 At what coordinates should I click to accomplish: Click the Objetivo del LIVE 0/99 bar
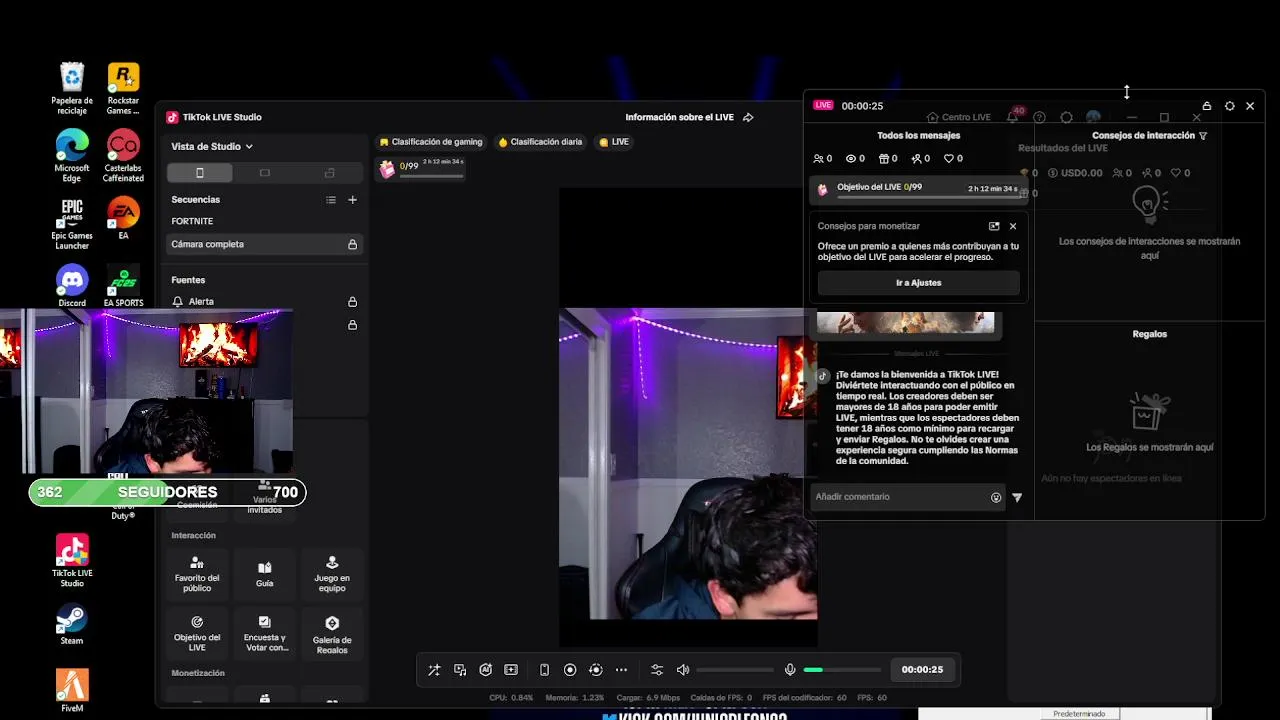(919, 188)
